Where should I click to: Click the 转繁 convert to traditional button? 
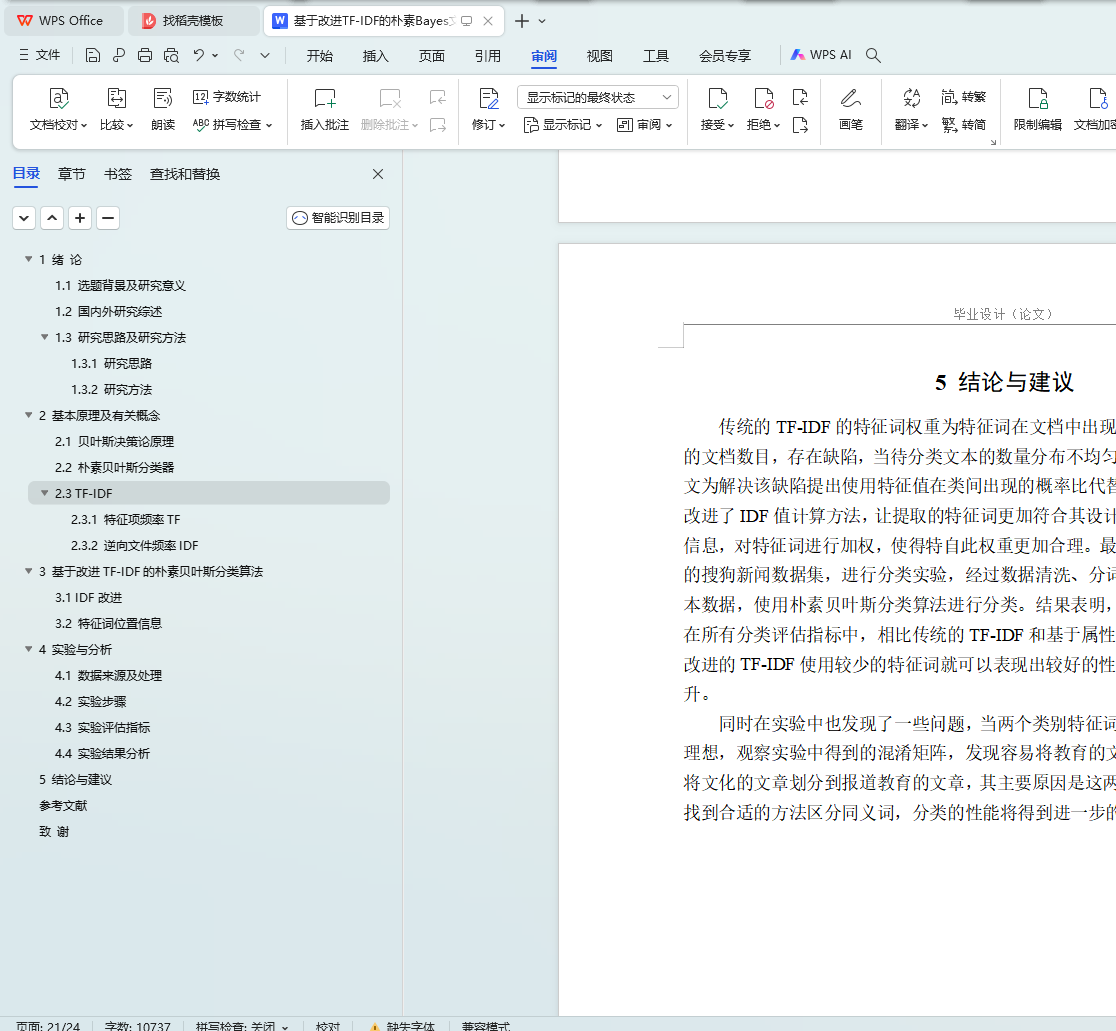pyautogui.click(x=964, y=97)
